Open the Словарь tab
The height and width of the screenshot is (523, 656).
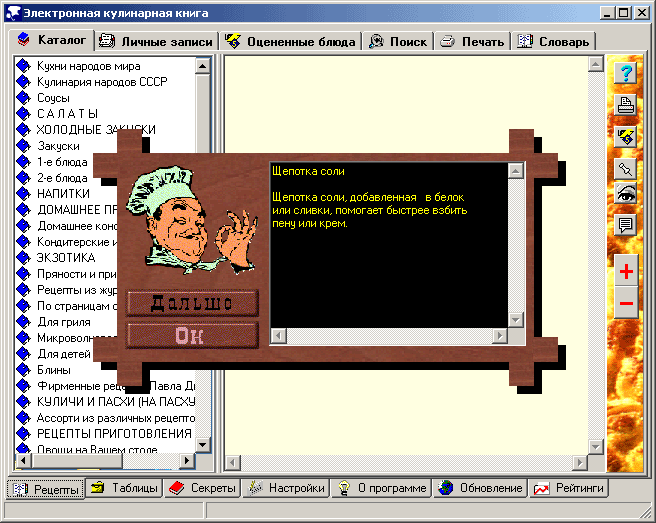554,41
